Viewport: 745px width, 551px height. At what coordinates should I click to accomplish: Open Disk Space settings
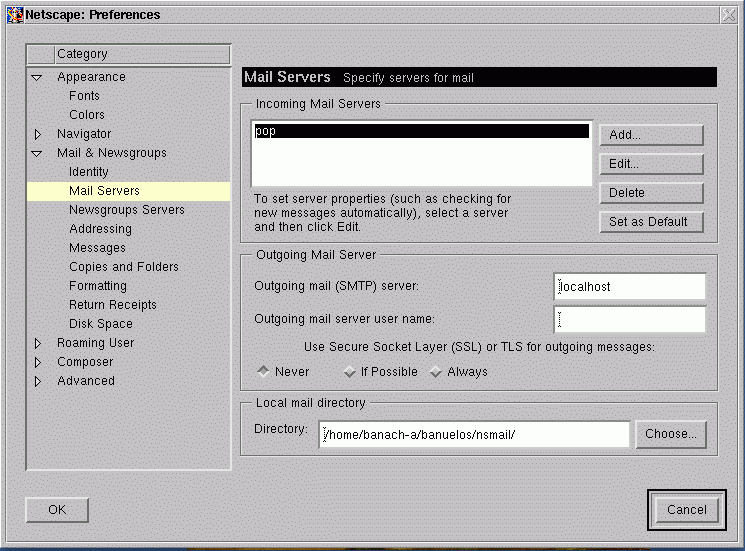[x=101, y=323]
